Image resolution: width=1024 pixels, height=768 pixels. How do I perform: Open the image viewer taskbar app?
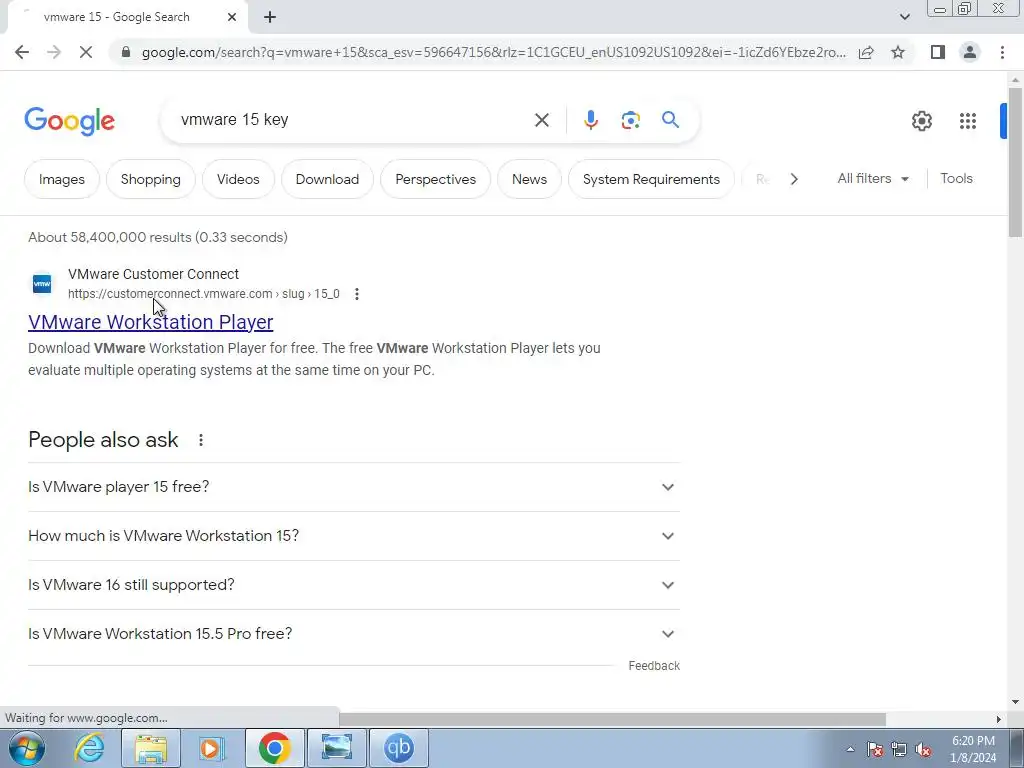tap(337, 748)
